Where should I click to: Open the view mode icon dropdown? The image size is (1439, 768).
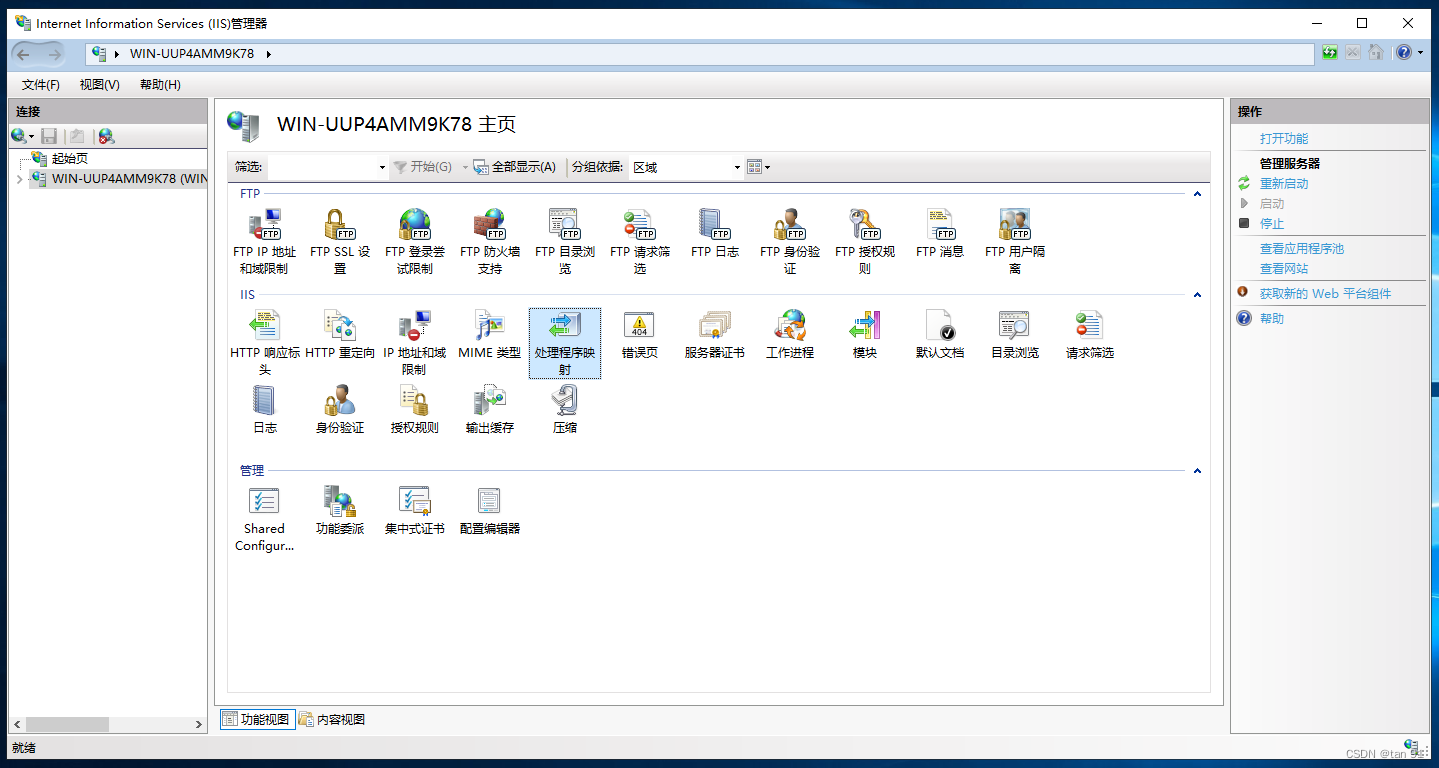(x=759, y=167)
